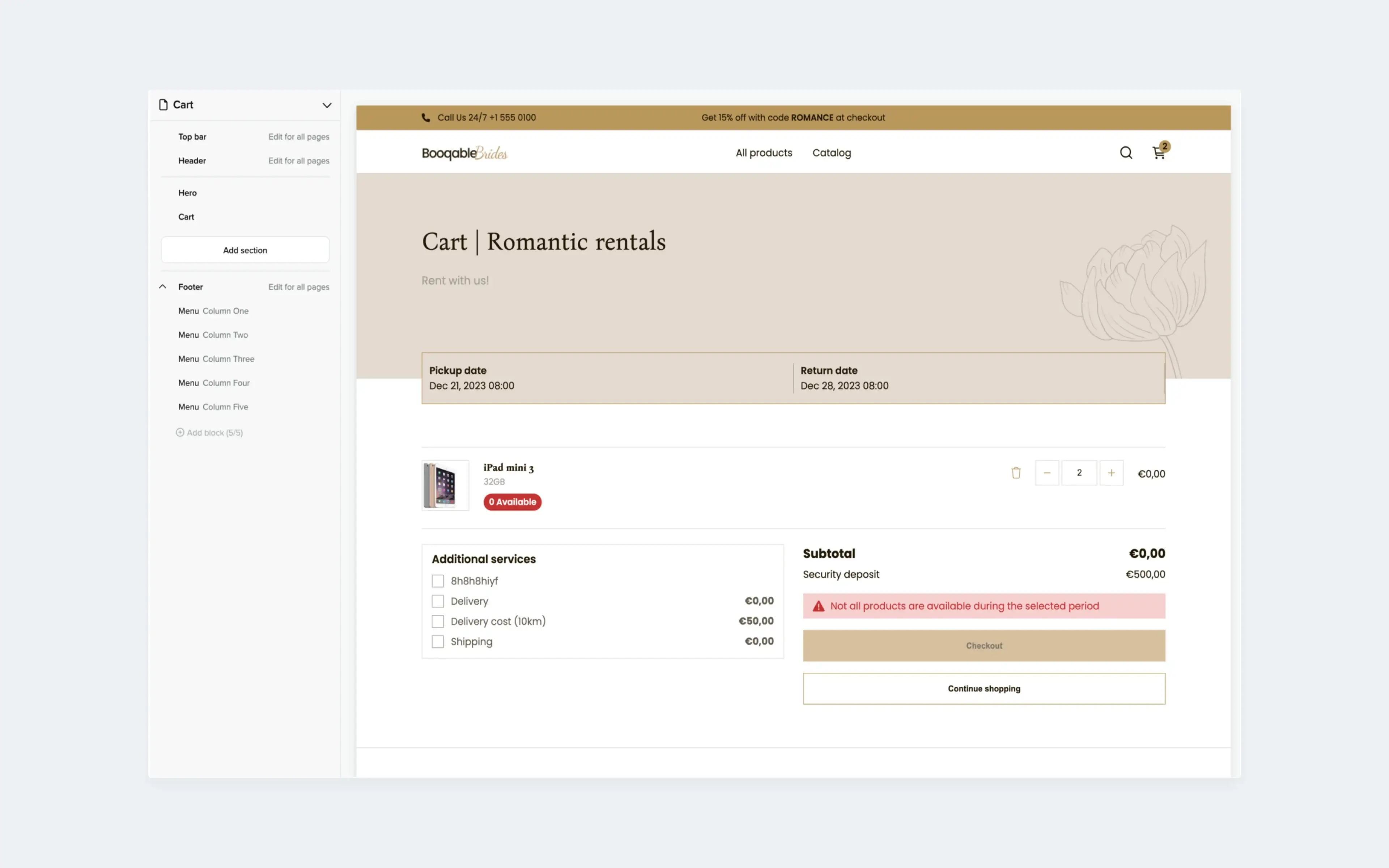Click the iPad mini 3 thumbnail

(445, 485)
